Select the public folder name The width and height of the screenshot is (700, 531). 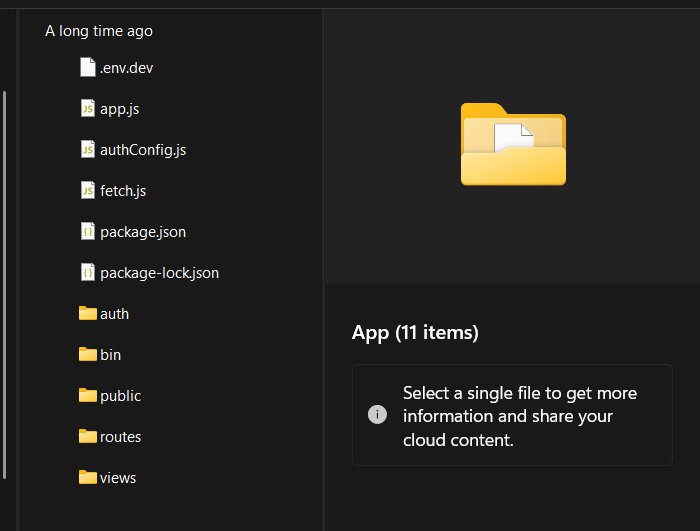click(x=121, y=396)
